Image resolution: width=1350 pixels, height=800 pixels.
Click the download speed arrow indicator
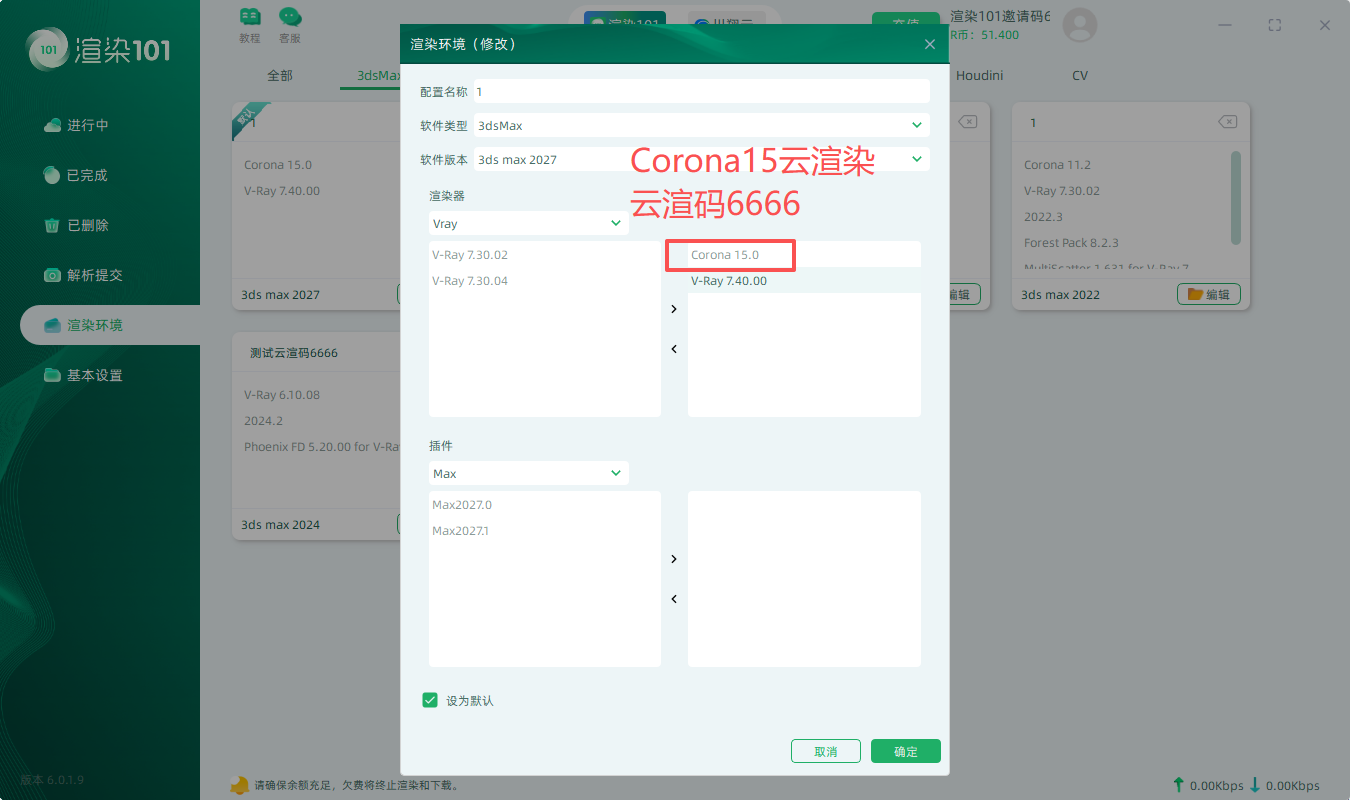(1256, 785)
